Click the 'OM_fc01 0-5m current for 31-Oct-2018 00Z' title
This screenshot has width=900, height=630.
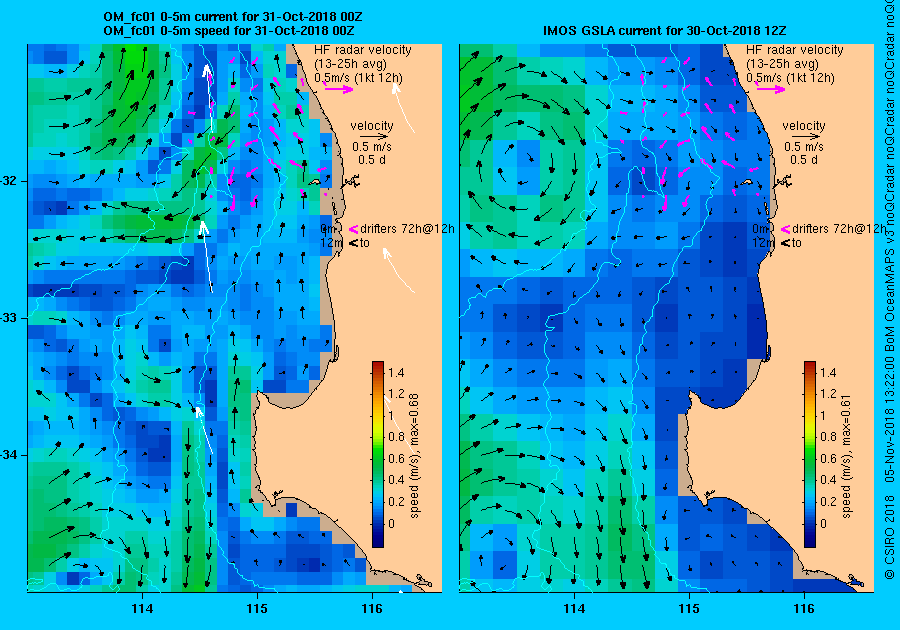(232, 17)
